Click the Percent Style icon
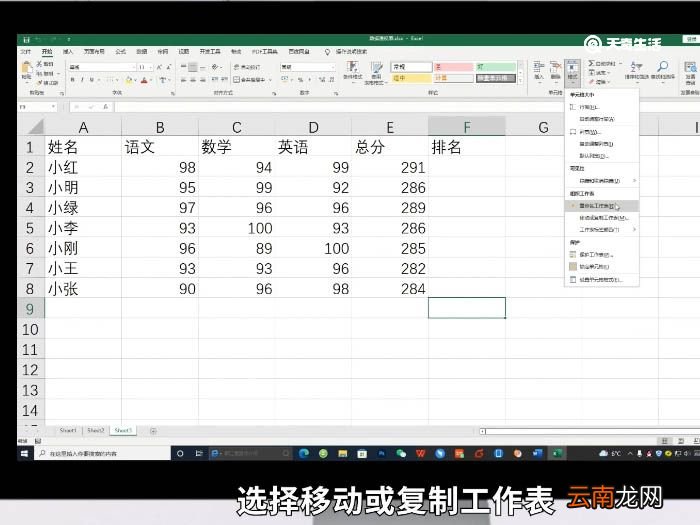Screen dimensions: 700x525 coord(301,80)
